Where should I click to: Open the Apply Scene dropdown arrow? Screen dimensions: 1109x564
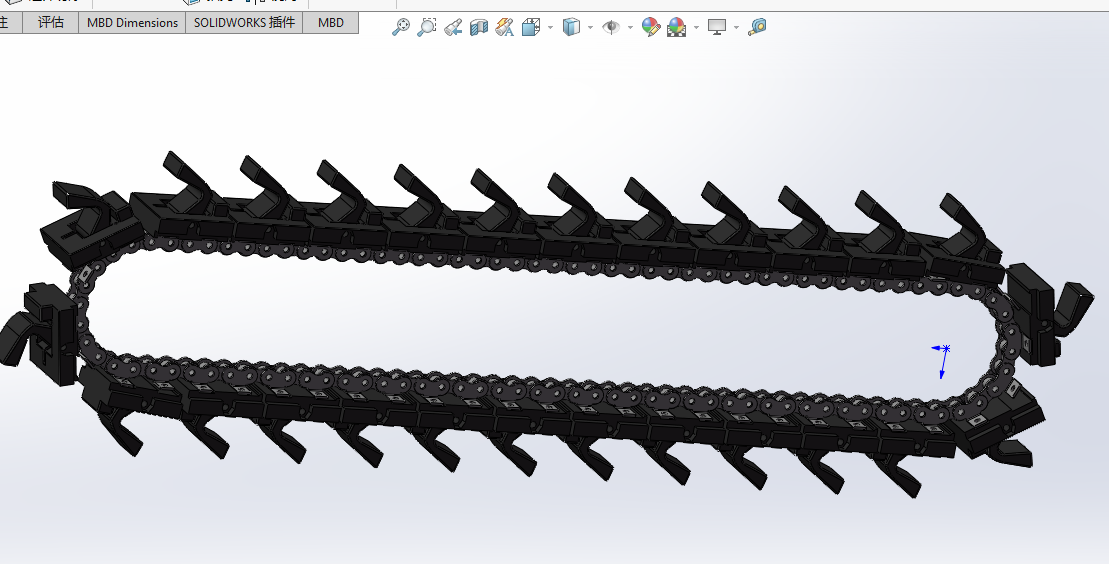point(697,28)
